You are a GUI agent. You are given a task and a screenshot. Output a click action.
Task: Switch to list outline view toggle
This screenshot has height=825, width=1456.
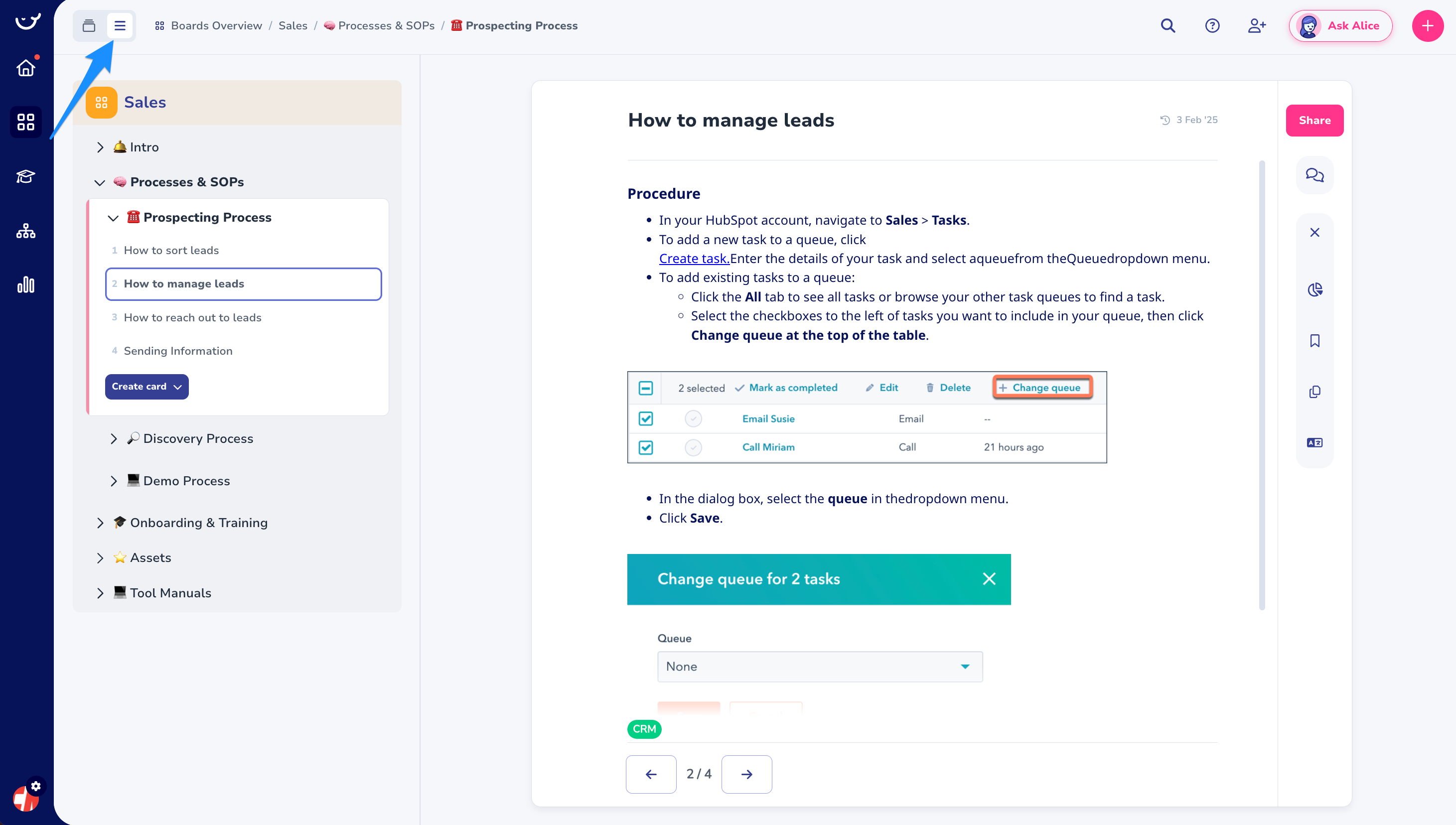tap(120, 25)
